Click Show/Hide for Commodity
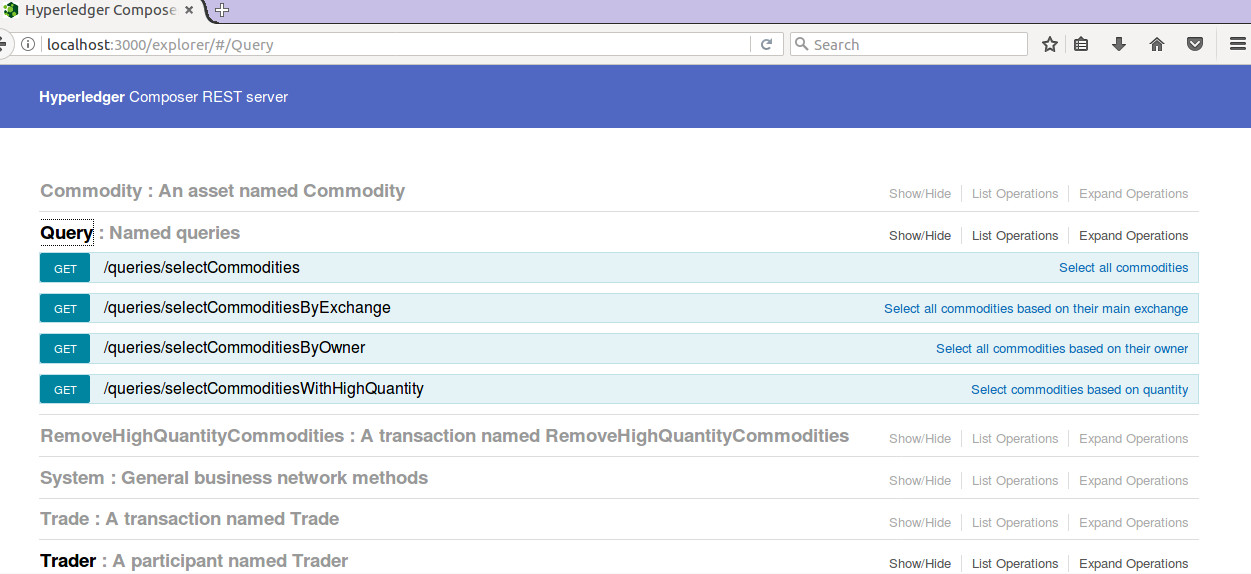Screen dimensions: 1251x574 pyautogui.click(x=920, y=194)
